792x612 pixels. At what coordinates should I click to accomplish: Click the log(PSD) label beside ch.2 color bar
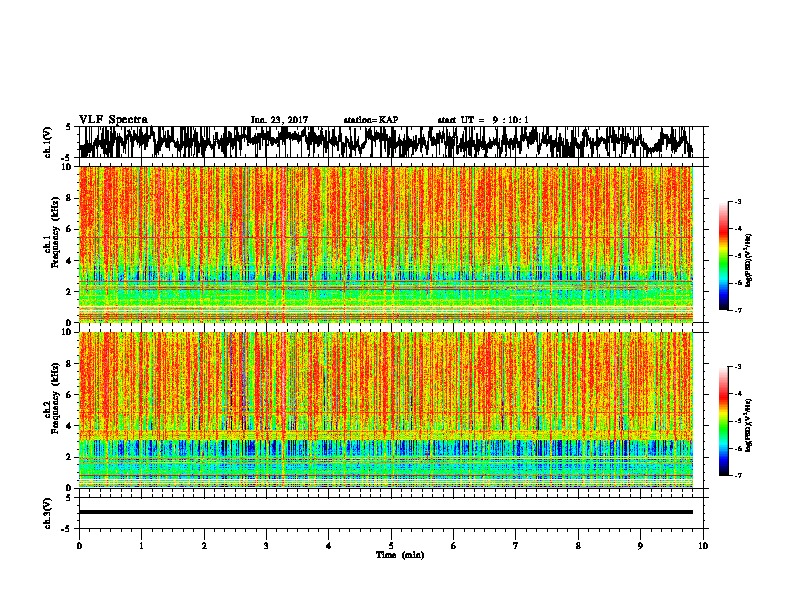748,425
